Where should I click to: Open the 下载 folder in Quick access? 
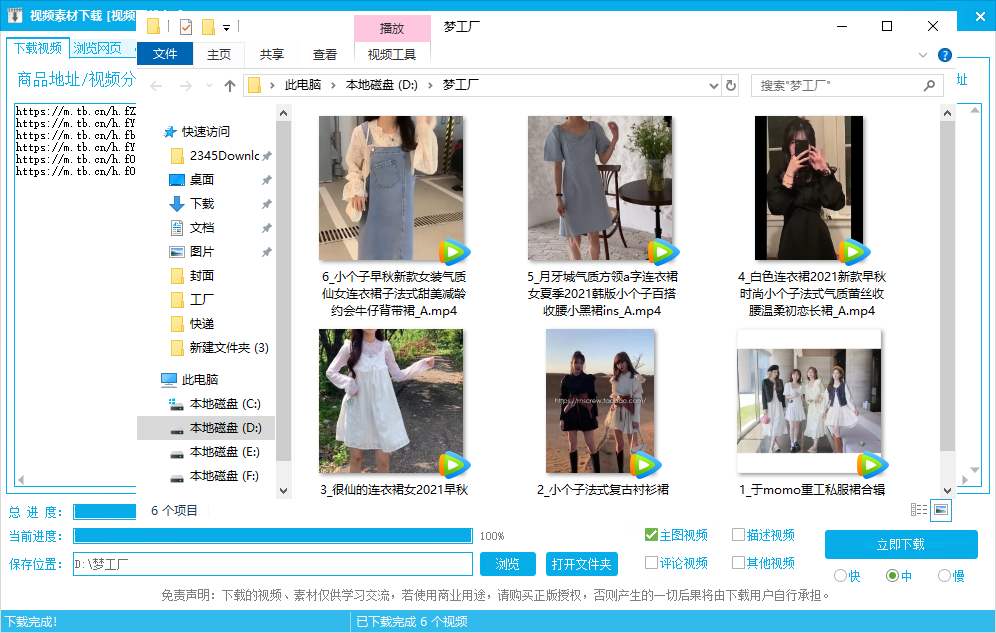[x=202, y=204]
